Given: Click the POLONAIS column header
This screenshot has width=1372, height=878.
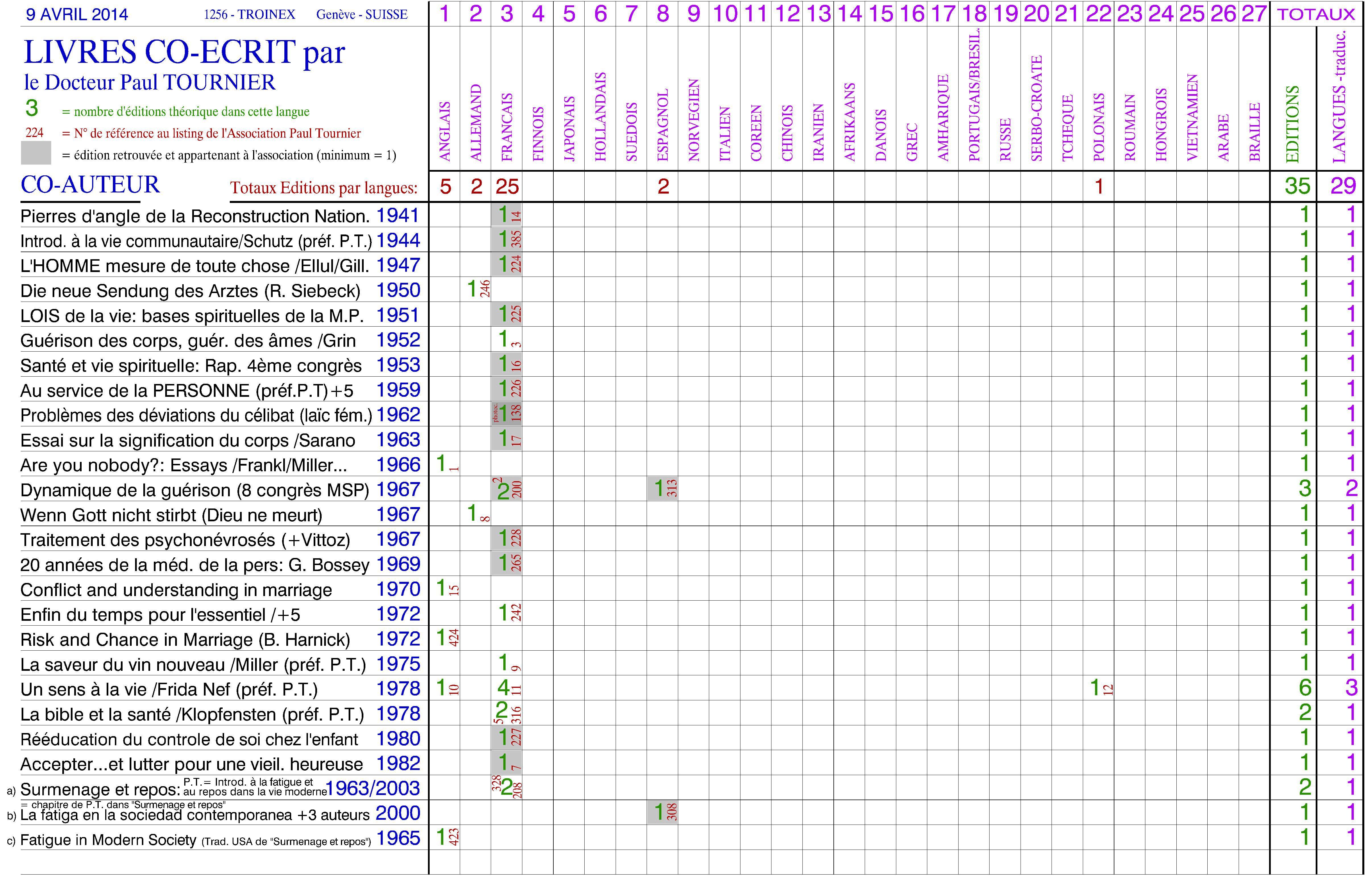Looking at the screenshot, I should point(1098,126).
